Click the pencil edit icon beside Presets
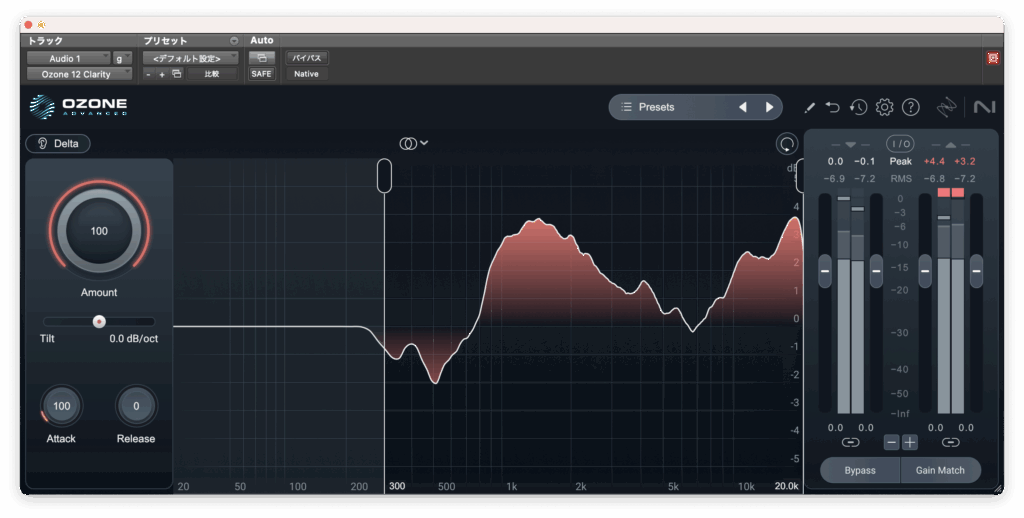 pos(810,107)
